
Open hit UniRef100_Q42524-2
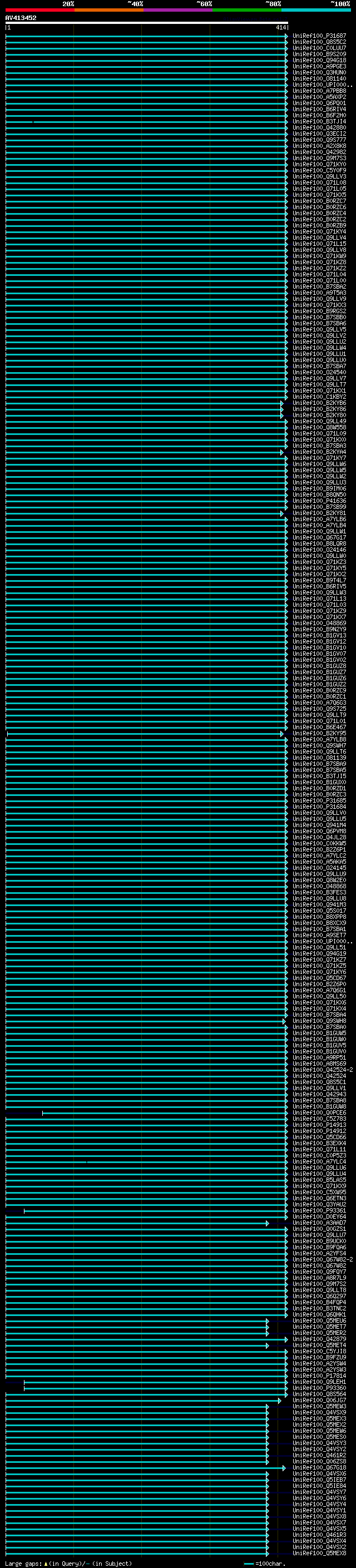click(323, 1070)
